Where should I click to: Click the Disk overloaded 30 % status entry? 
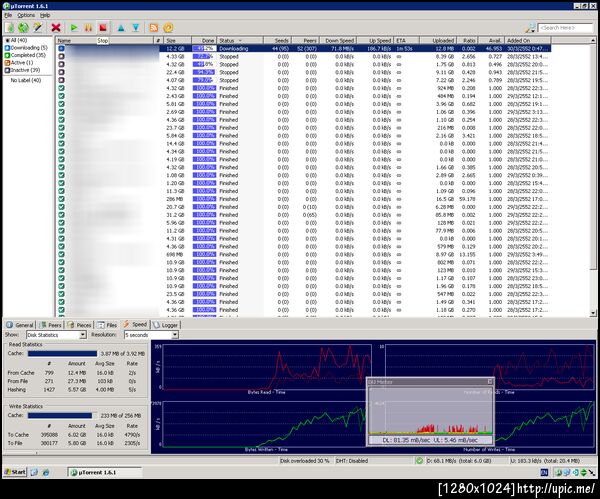pyautogui.click(x=305, y=461)
